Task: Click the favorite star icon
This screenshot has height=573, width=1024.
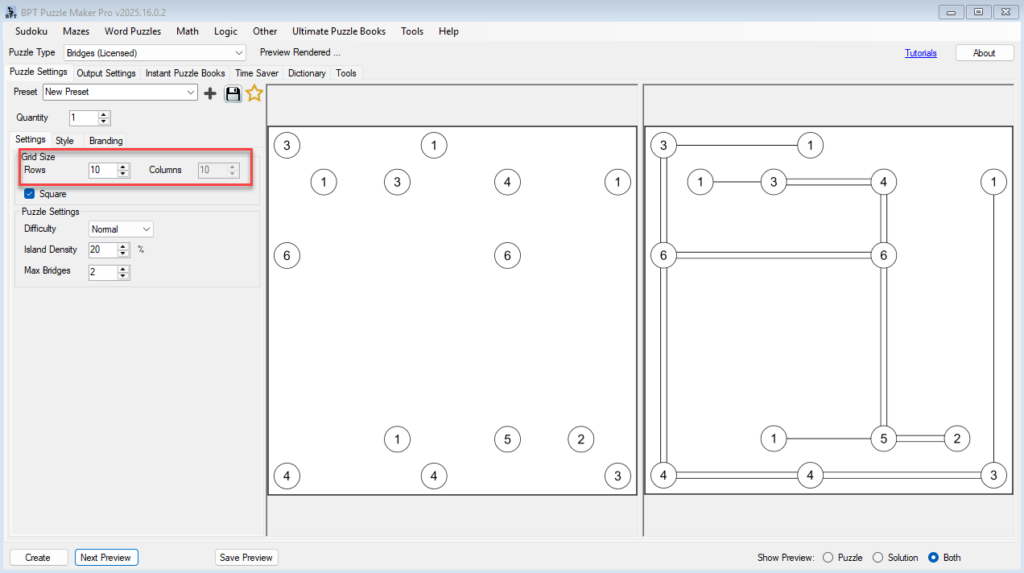Action: coord(254,93)
